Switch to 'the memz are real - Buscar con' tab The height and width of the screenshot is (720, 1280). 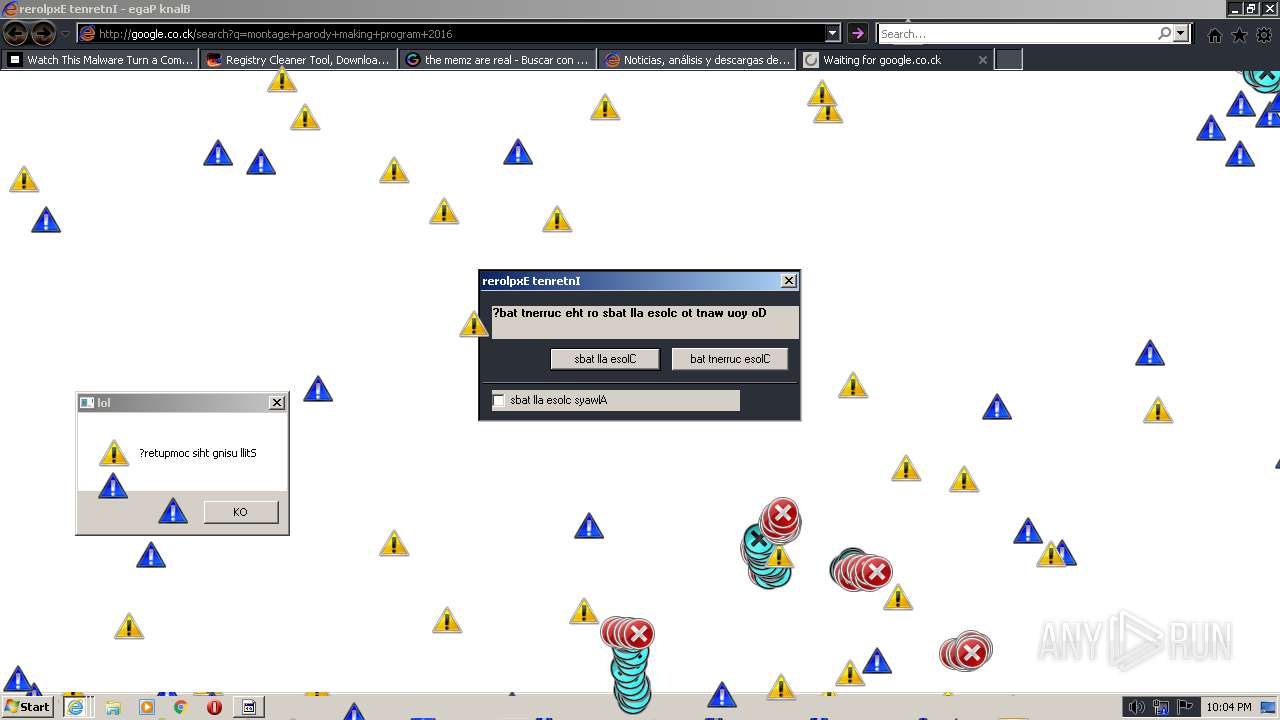point(498,60)
